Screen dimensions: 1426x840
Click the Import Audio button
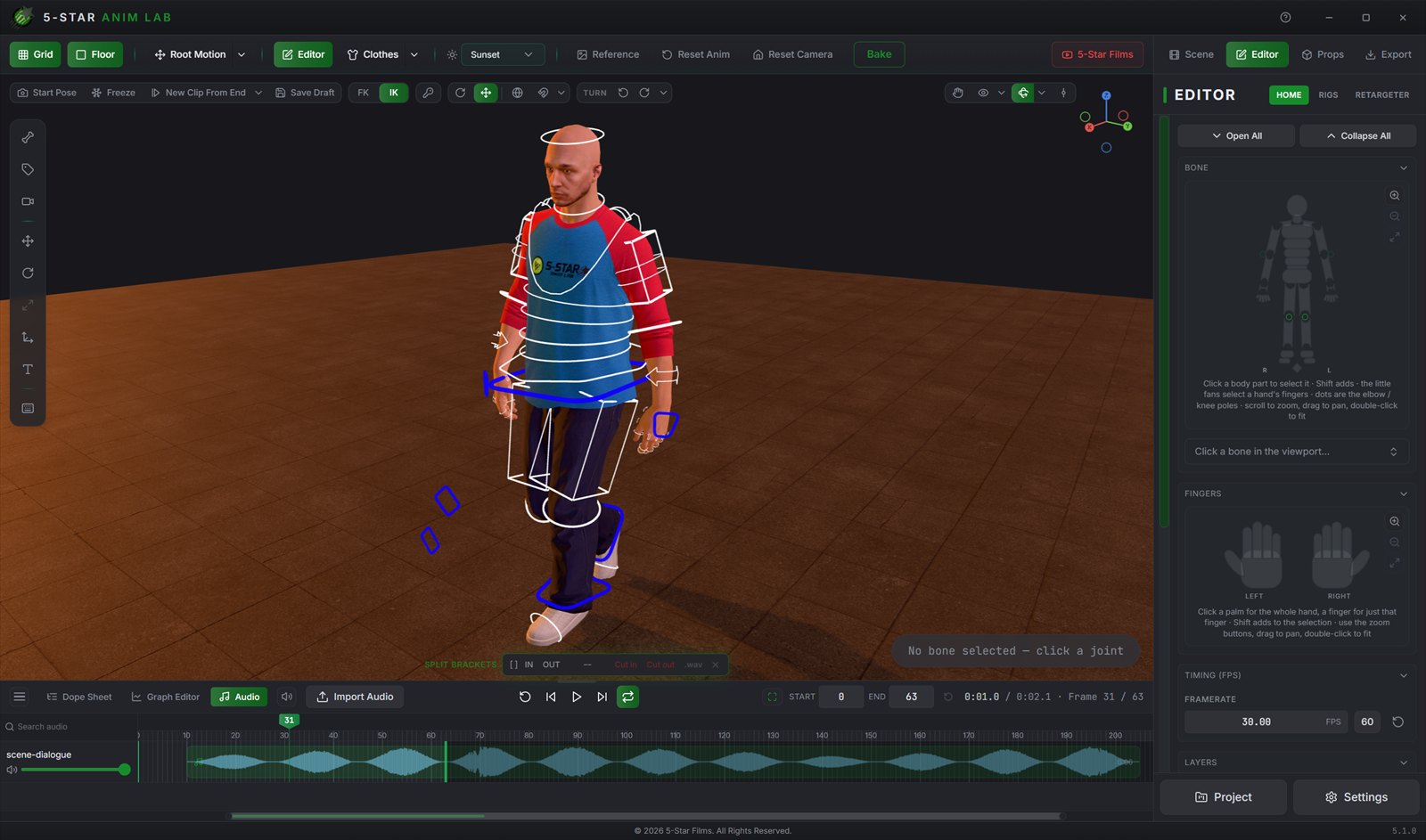coord(355,697)
